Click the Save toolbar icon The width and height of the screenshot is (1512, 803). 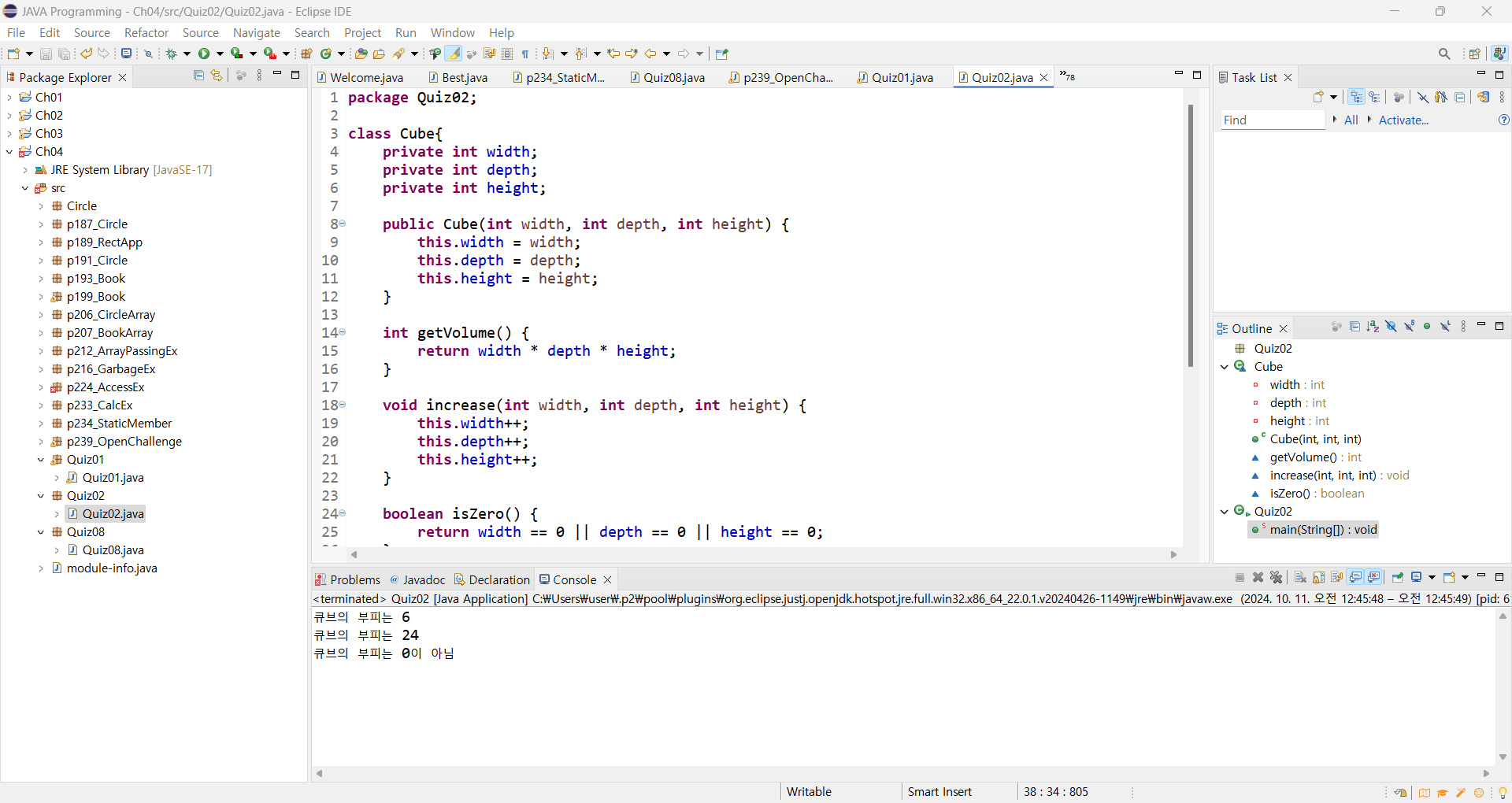click(46, 54)
